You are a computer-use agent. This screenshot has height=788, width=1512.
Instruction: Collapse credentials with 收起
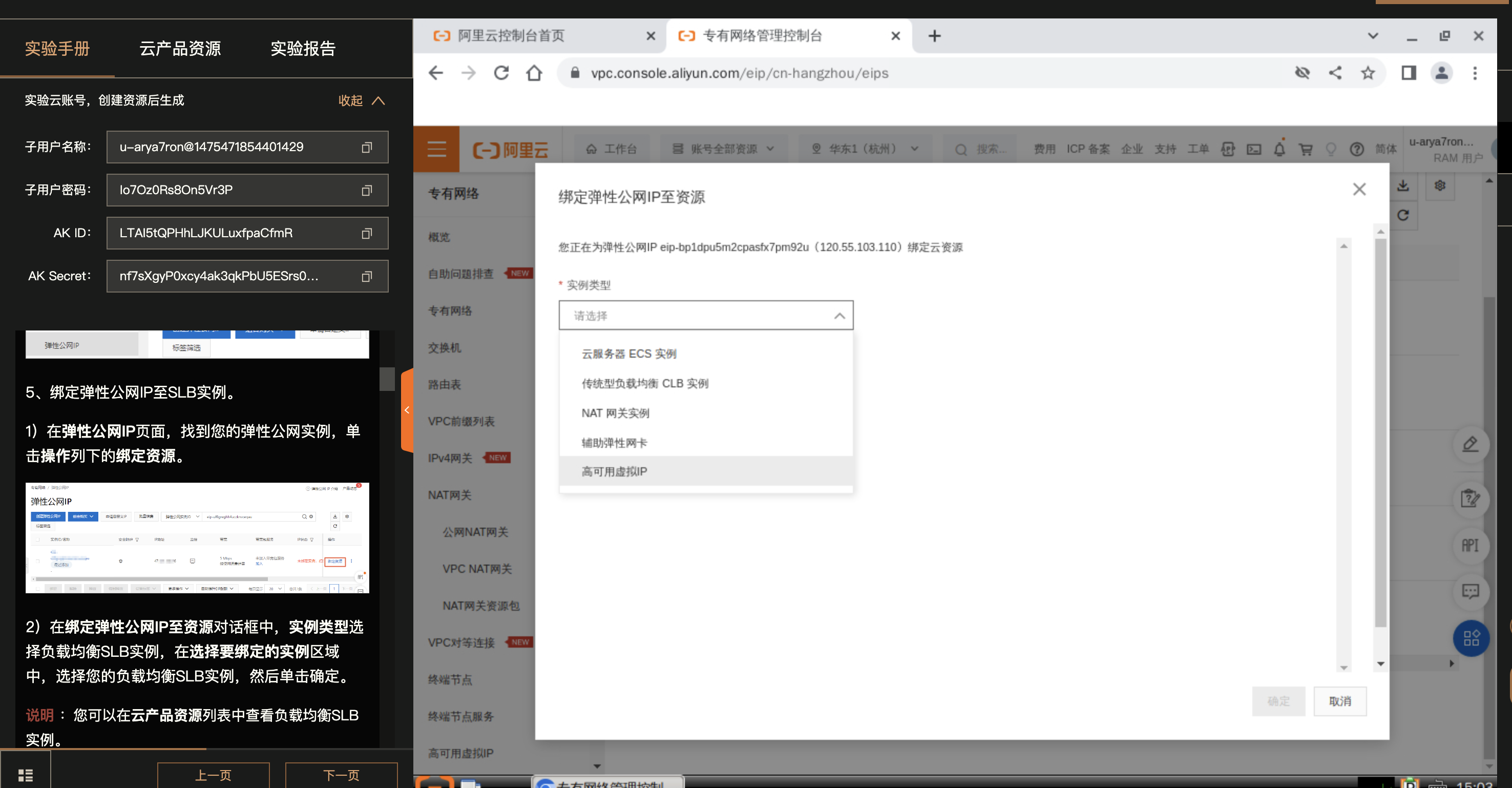pos(362,100)
